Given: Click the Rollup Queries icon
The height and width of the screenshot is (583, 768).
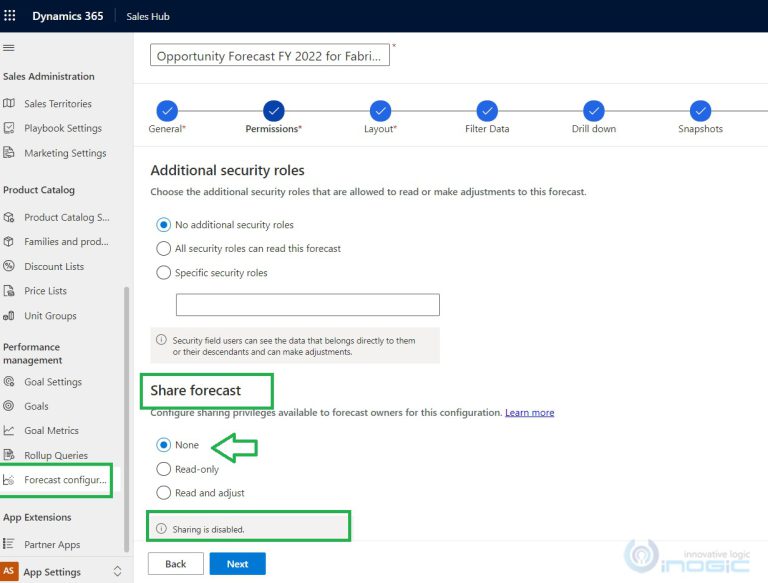Looking at the screenshot, I should tap(9, 455).
